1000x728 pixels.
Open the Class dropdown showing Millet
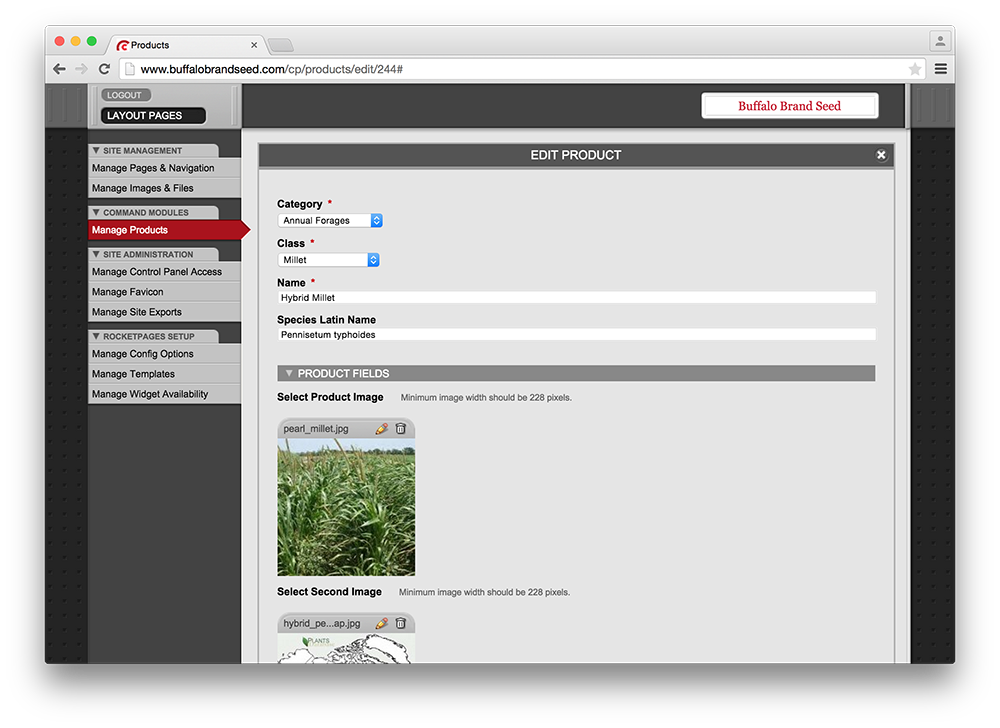328,260
